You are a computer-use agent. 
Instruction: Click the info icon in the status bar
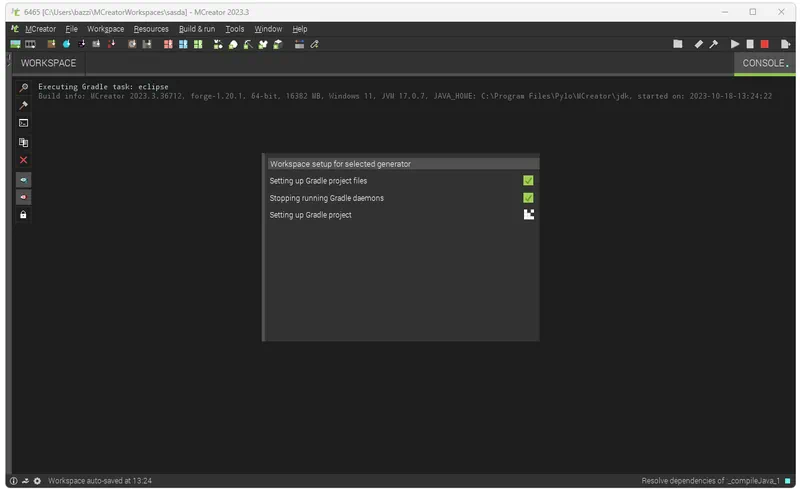14,481
